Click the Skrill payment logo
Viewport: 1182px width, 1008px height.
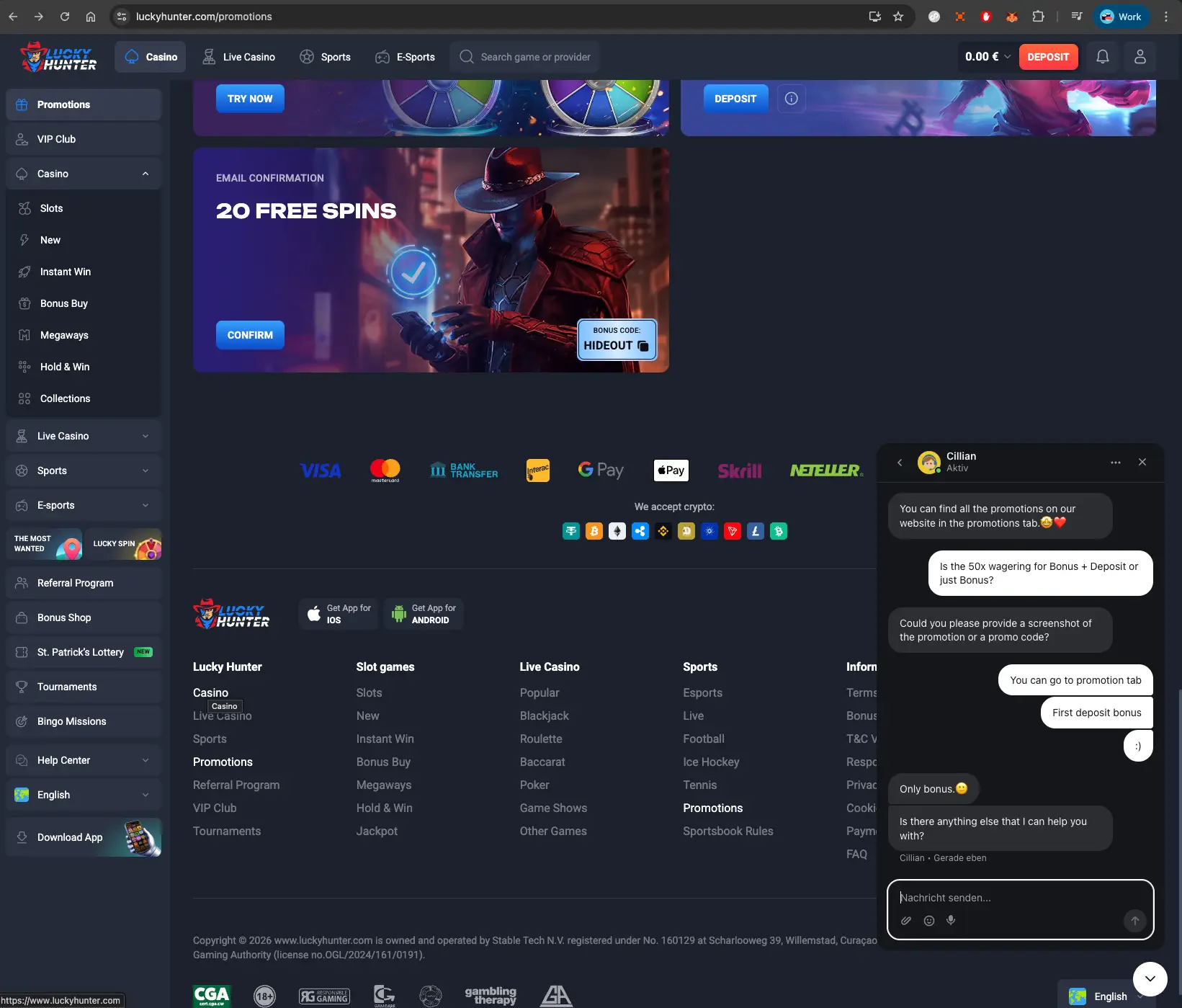(x=739, y=471)
